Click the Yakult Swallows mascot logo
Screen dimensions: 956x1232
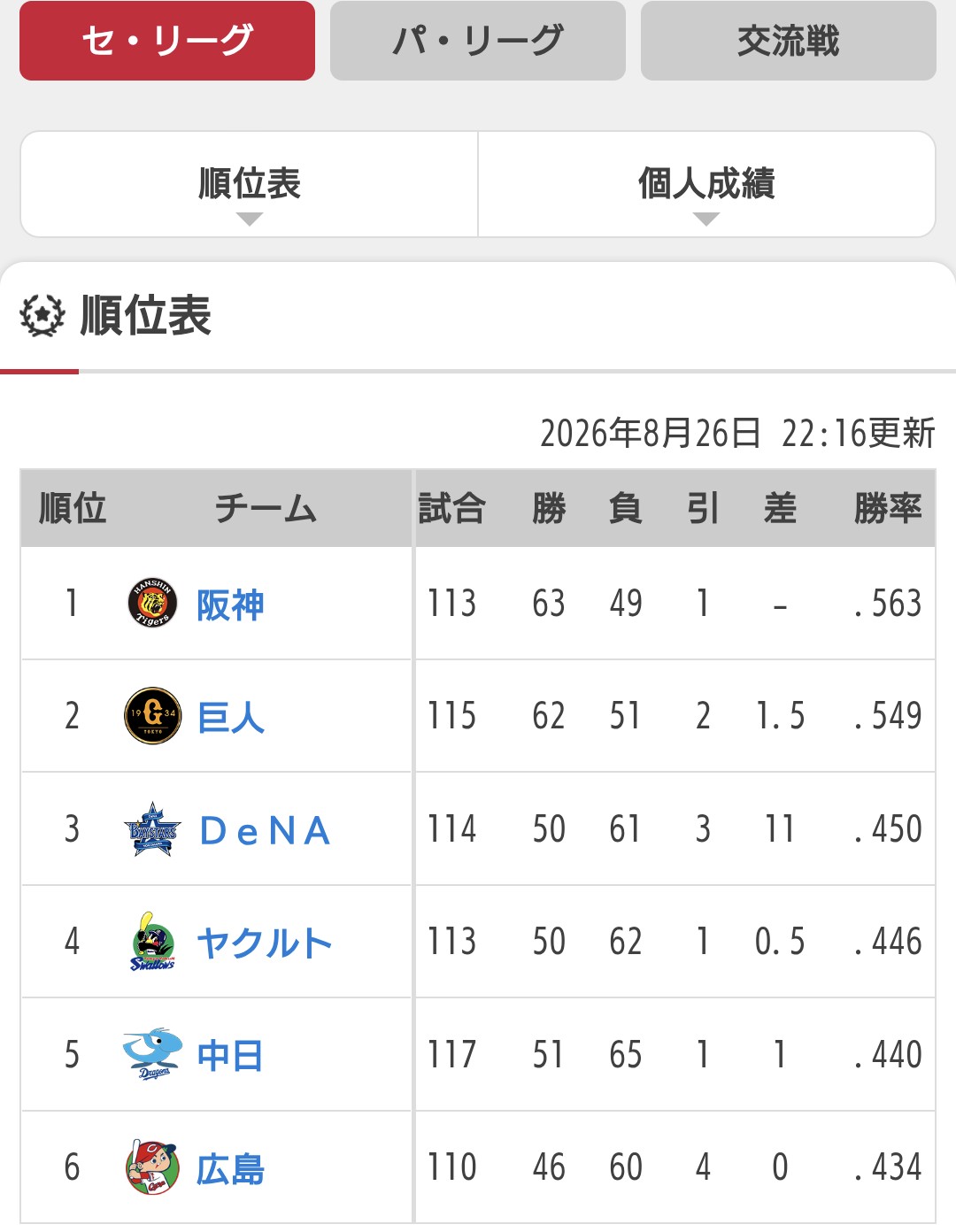152,942
